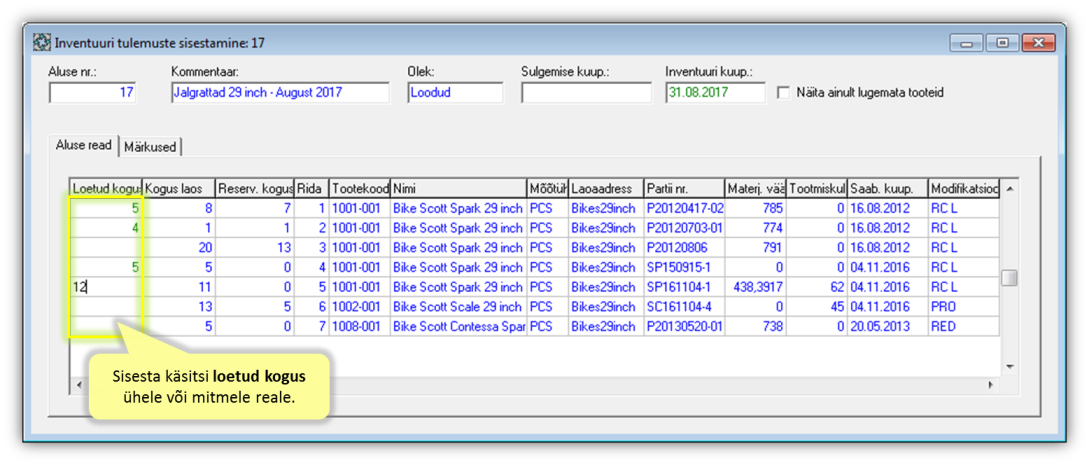Click empty Loetud kogus cell in row 7

pos(106,326)
